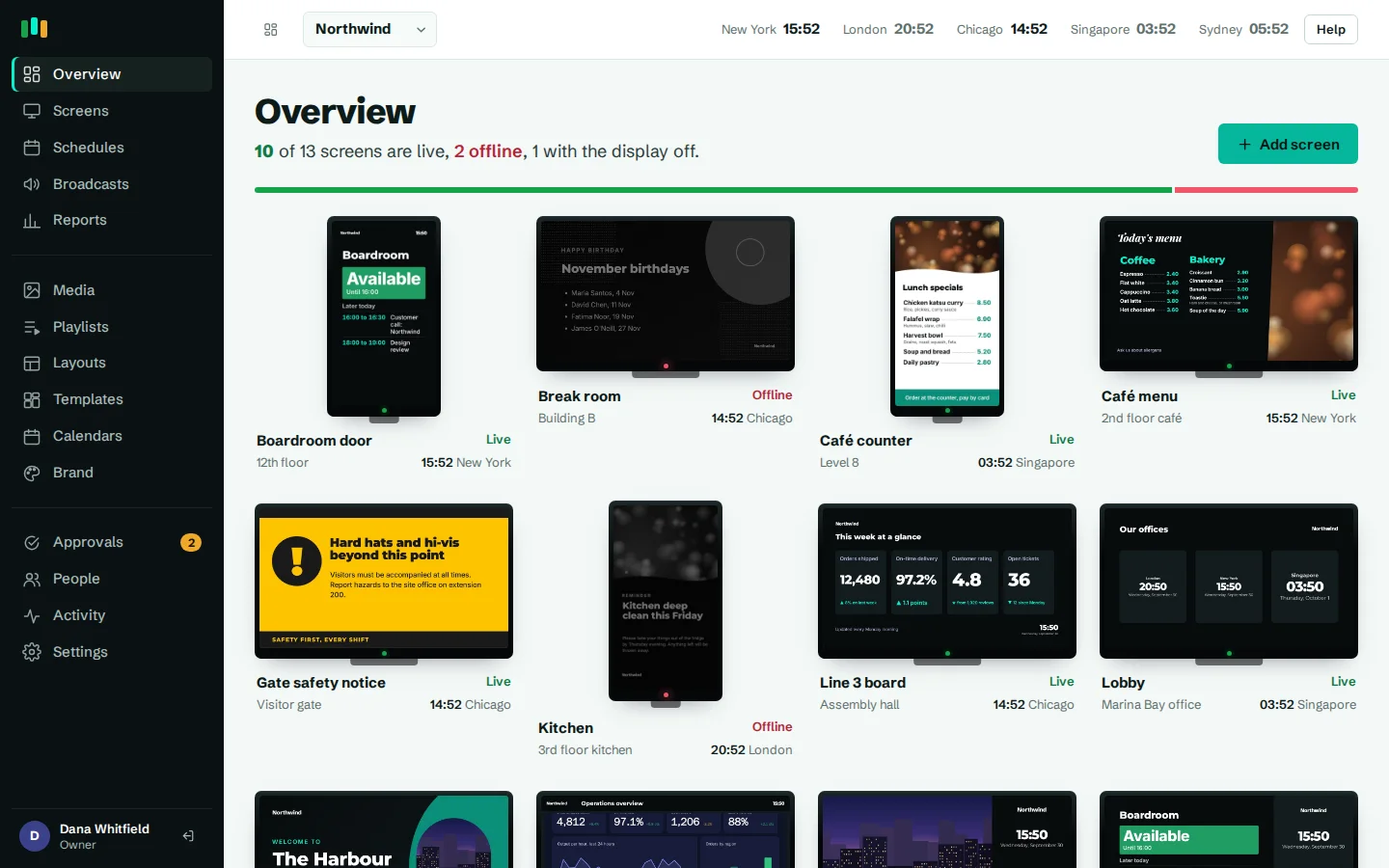Click the Add screen button
The height and width of the screenshot is (868, 1389).
pos(1288,144)
